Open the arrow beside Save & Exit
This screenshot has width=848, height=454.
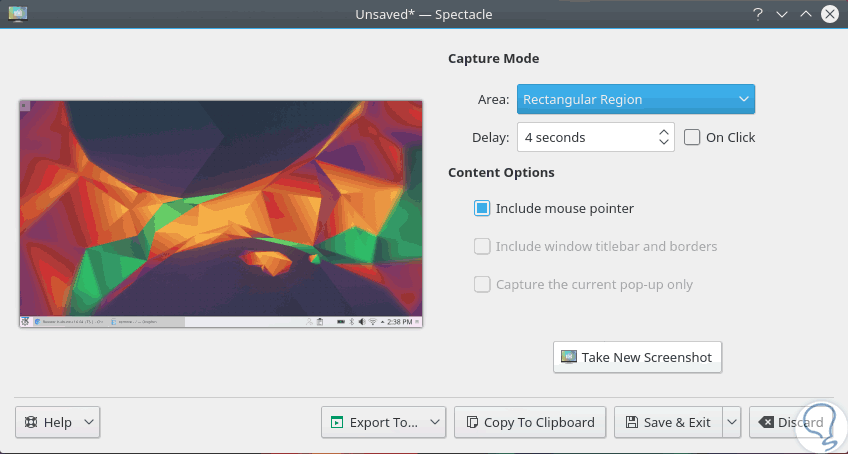pos(731,422)
